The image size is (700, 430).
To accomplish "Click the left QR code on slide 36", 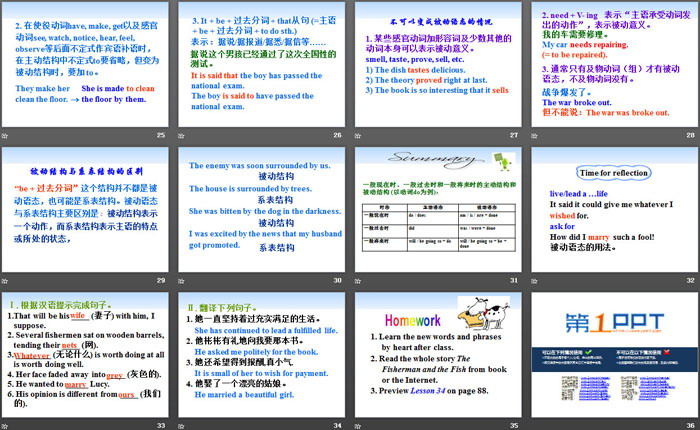I will [x=568, y=390].
